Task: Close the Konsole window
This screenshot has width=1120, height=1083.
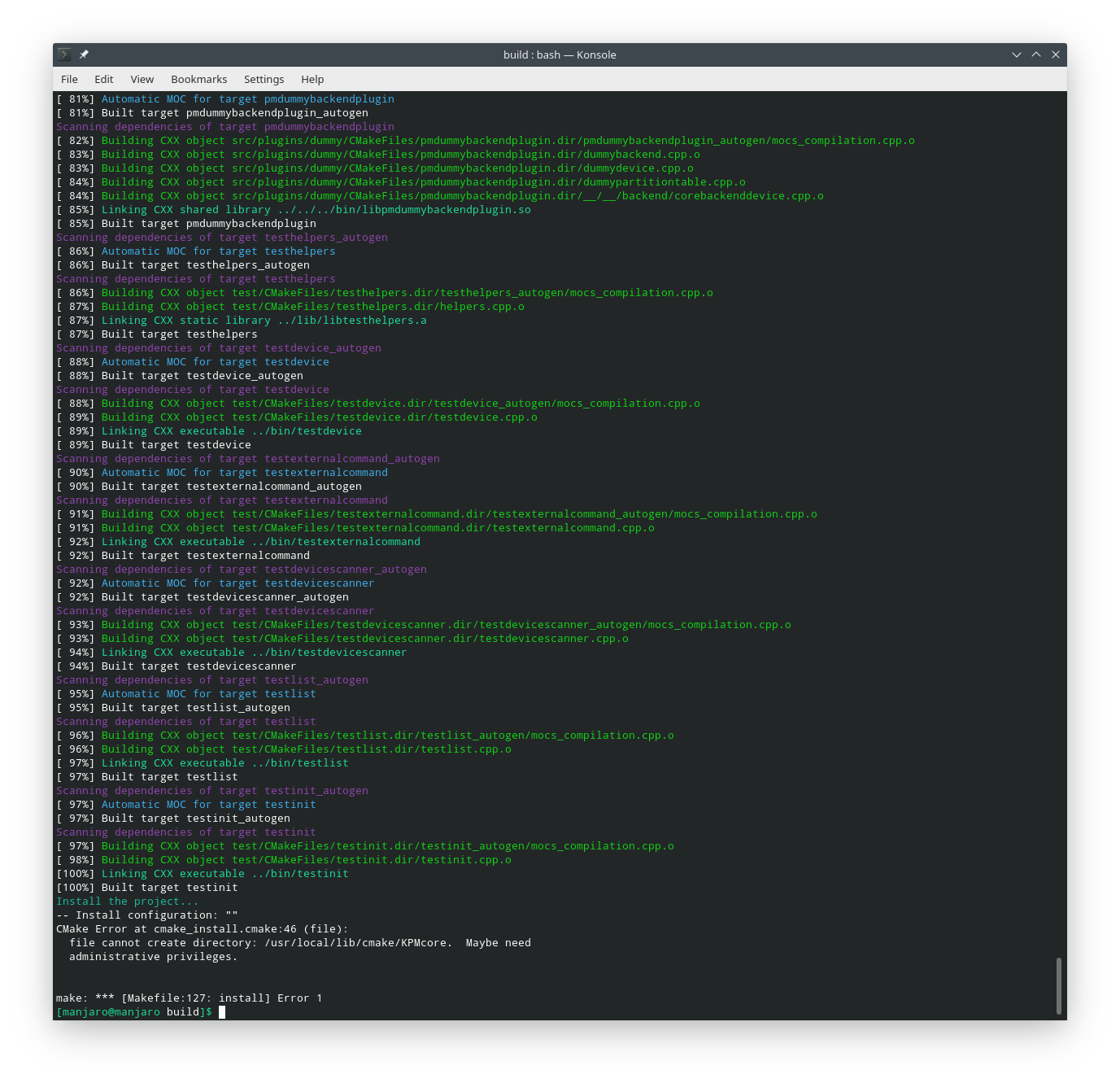Action: point(1056,55)
